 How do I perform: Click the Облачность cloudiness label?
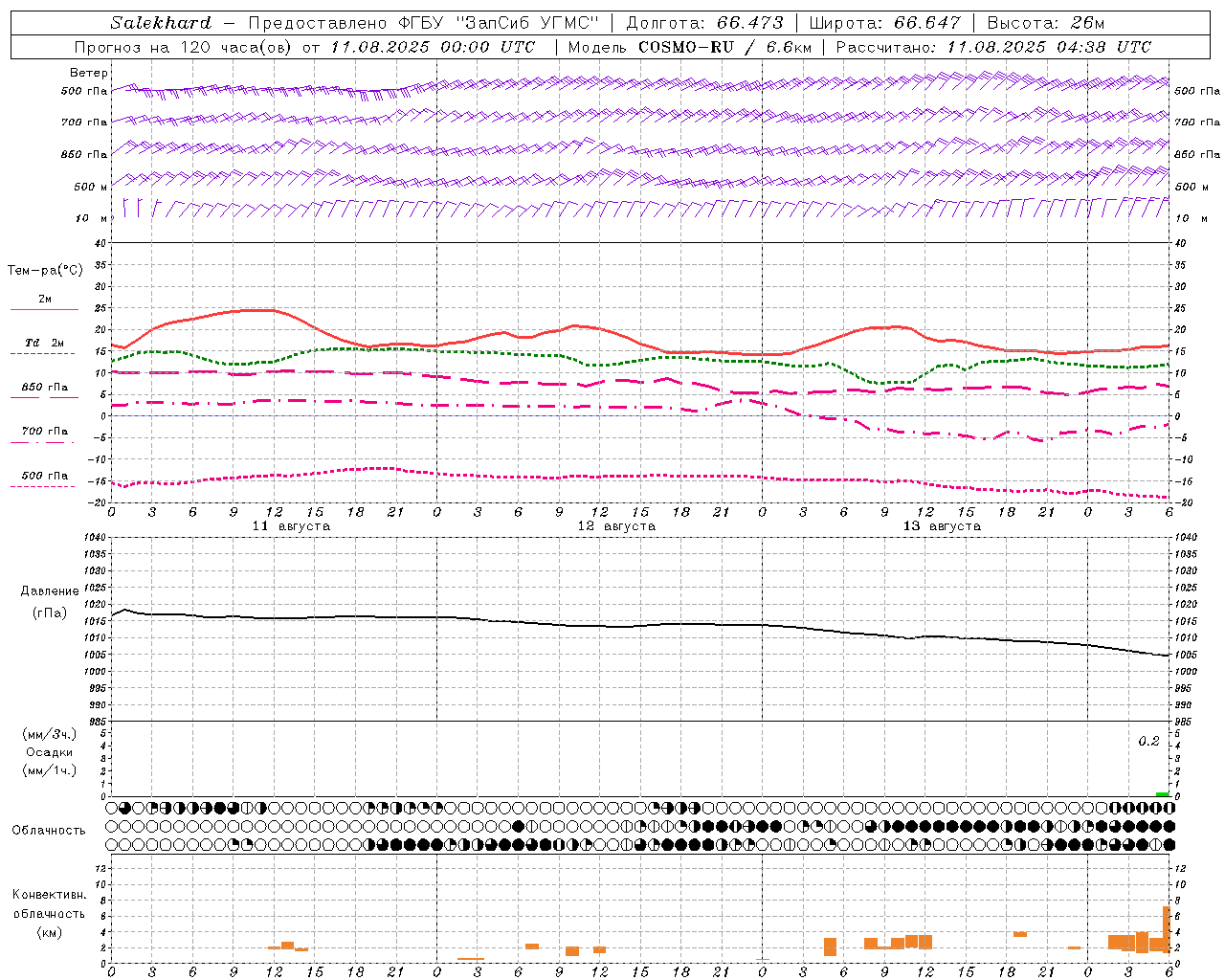click(x=49, y=830)
